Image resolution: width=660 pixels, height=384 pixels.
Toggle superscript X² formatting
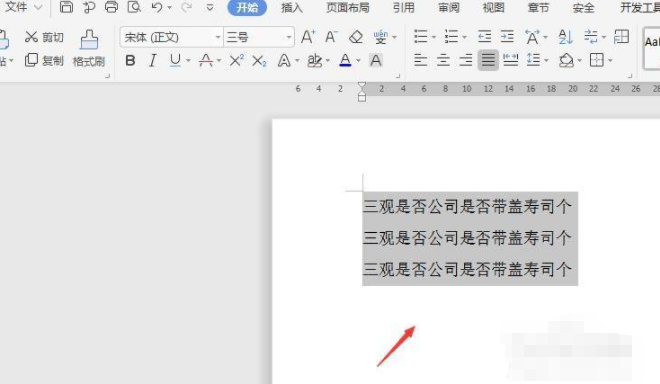(237, 61)
